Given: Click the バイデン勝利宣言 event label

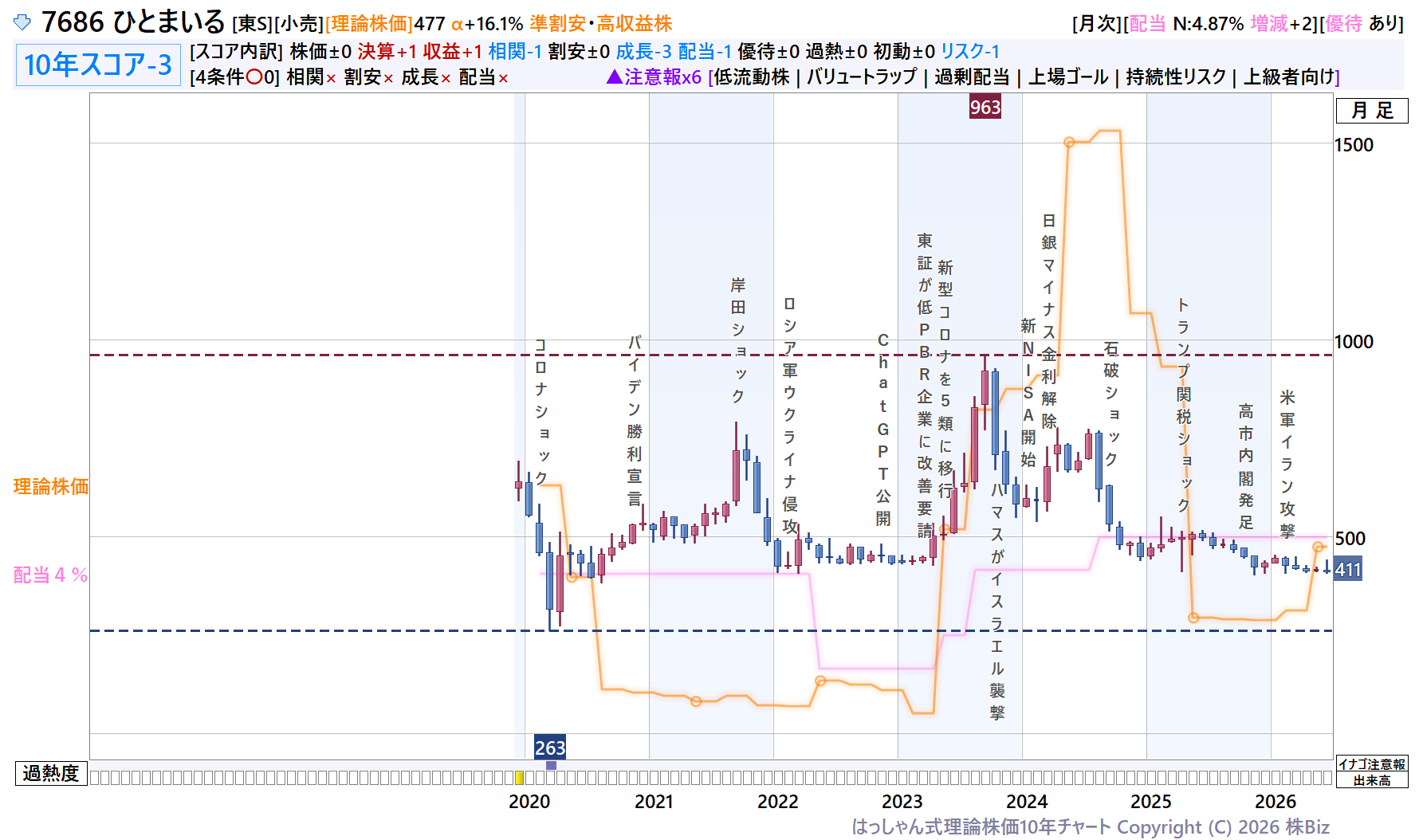Looking at the screenshot, I should coord(635,421).
